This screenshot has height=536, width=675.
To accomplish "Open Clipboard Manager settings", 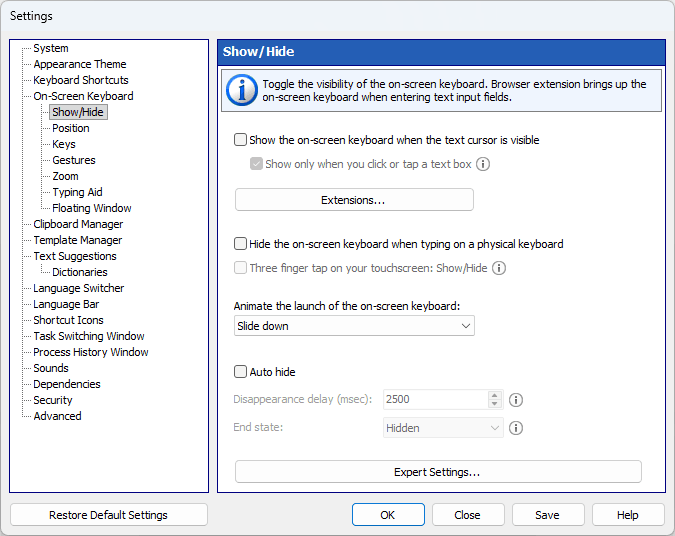I will click(78, 224).
